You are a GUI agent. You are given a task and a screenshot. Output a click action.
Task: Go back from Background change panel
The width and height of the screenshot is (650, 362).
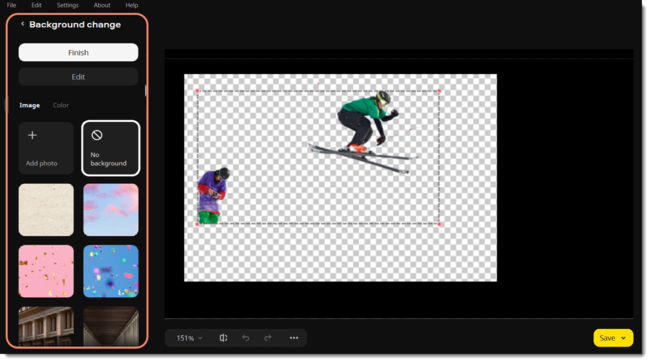coord(22,24)
